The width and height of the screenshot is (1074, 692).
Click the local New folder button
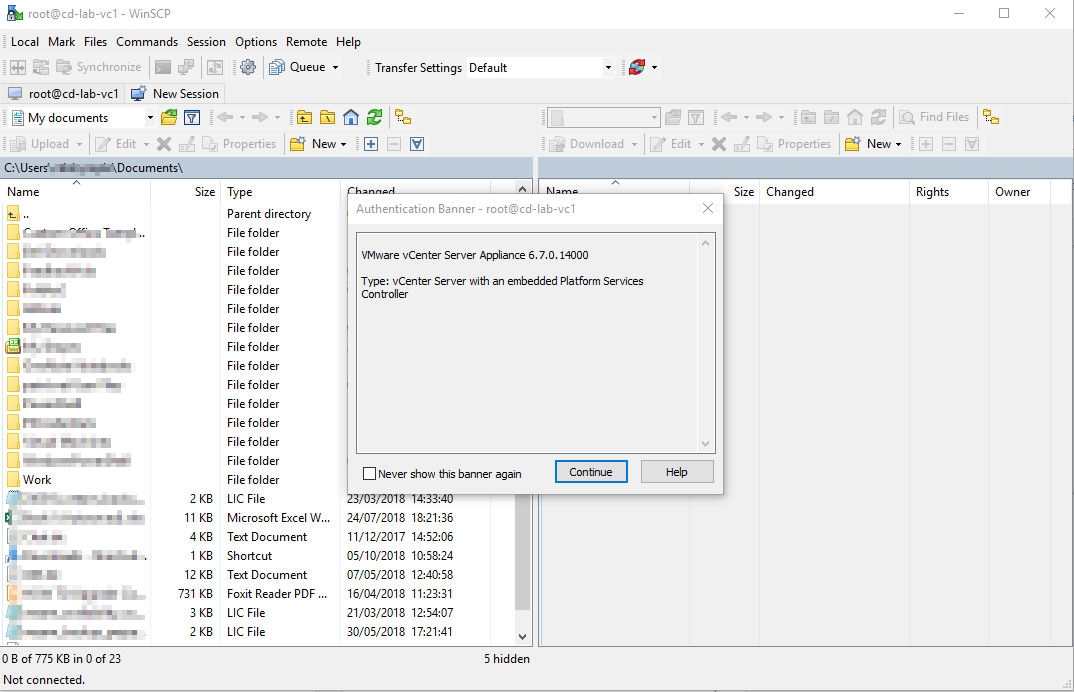click(x=314, y=144)
